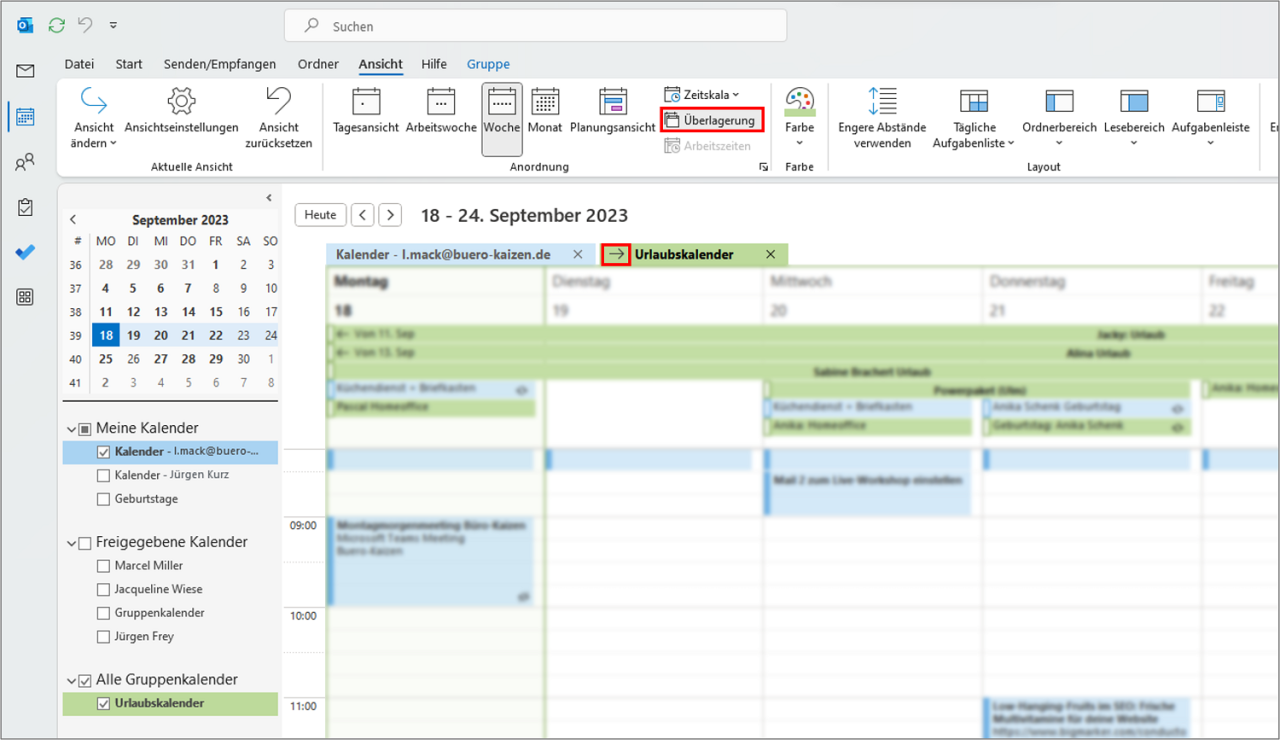Go to previous month in mini calendar
This screenshot has width=1280, height=740.
[73, 220]
